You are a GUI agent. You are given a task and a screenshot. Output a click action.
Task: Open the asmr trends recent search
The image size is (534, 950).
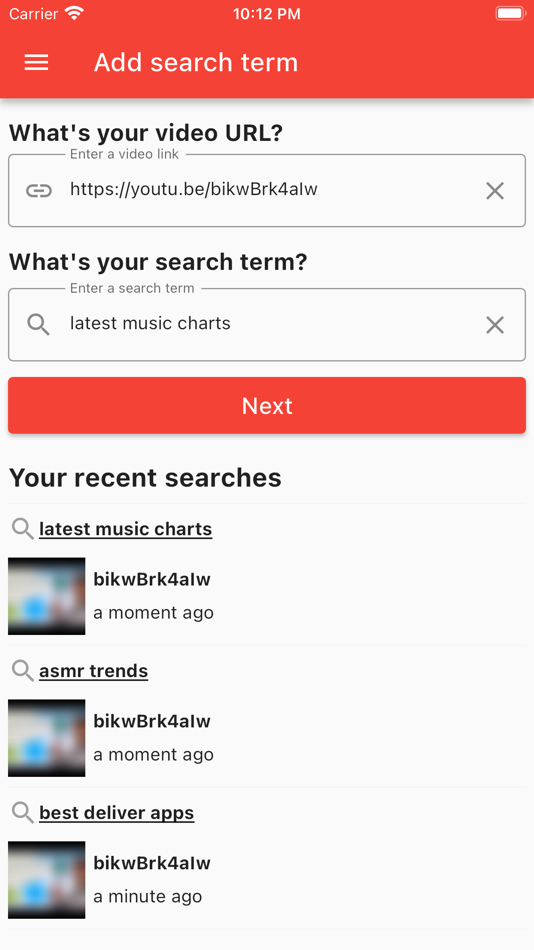pos(93,671)
